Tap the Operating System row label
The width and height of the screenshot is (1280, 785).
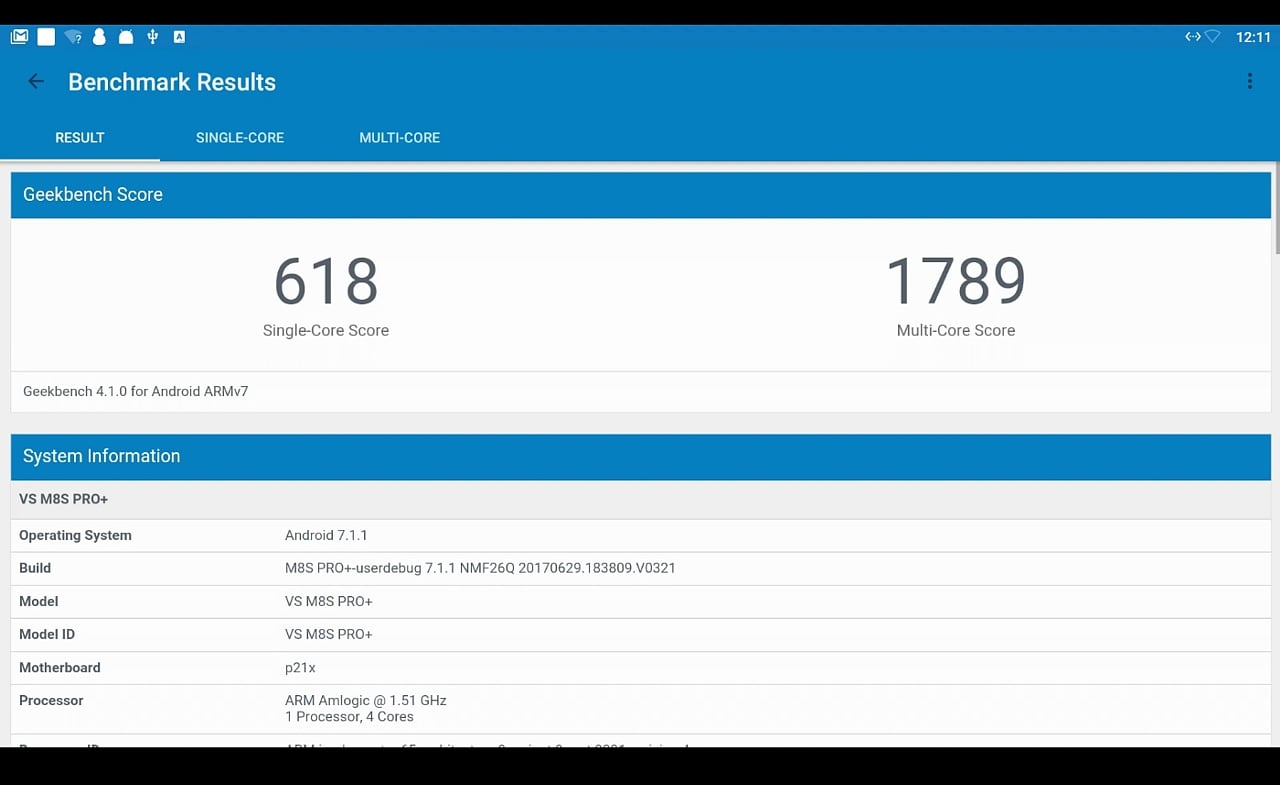click(75, 535)
